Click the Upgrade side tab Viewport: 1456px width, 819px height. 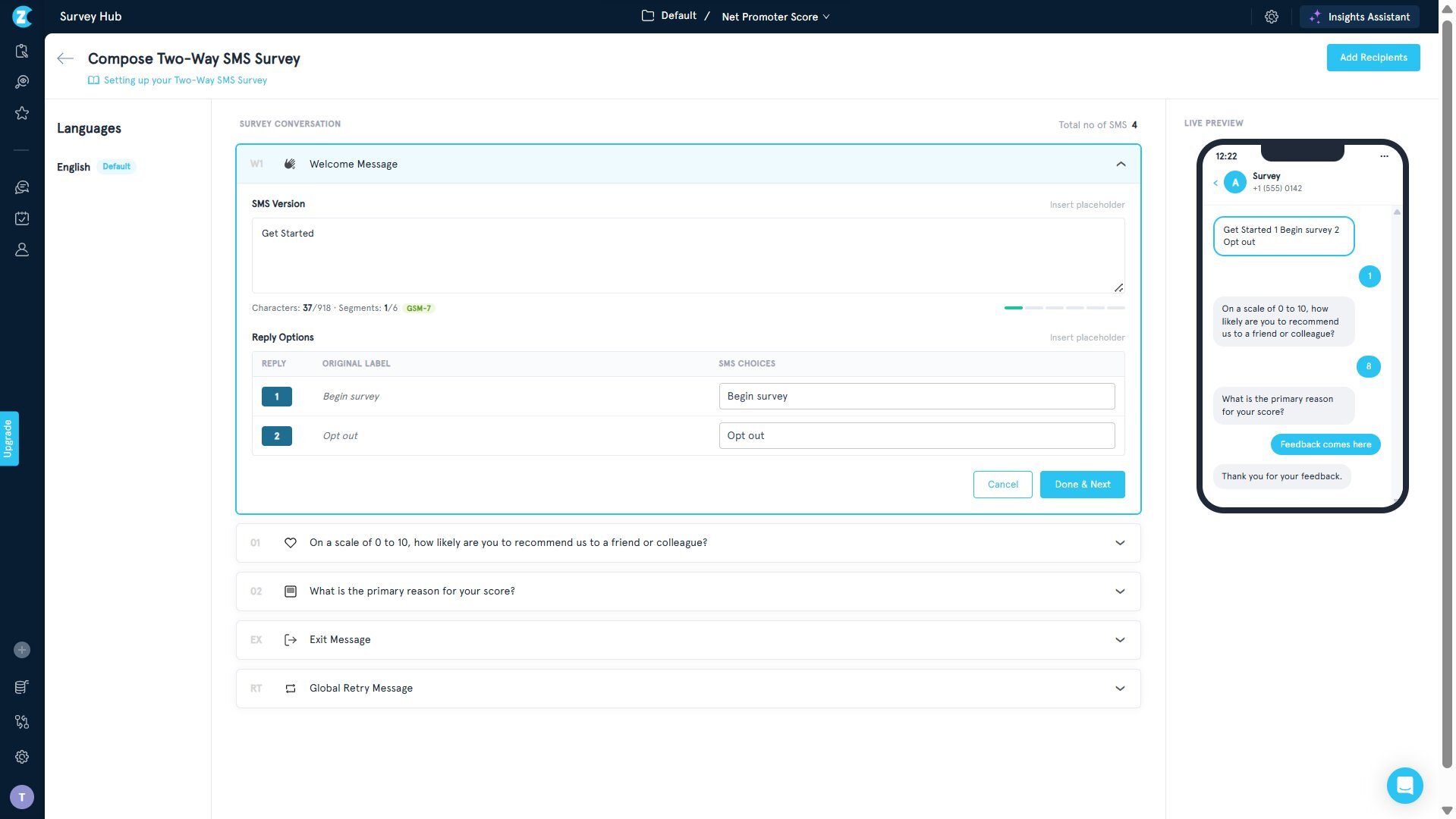(x=9, y=438)
